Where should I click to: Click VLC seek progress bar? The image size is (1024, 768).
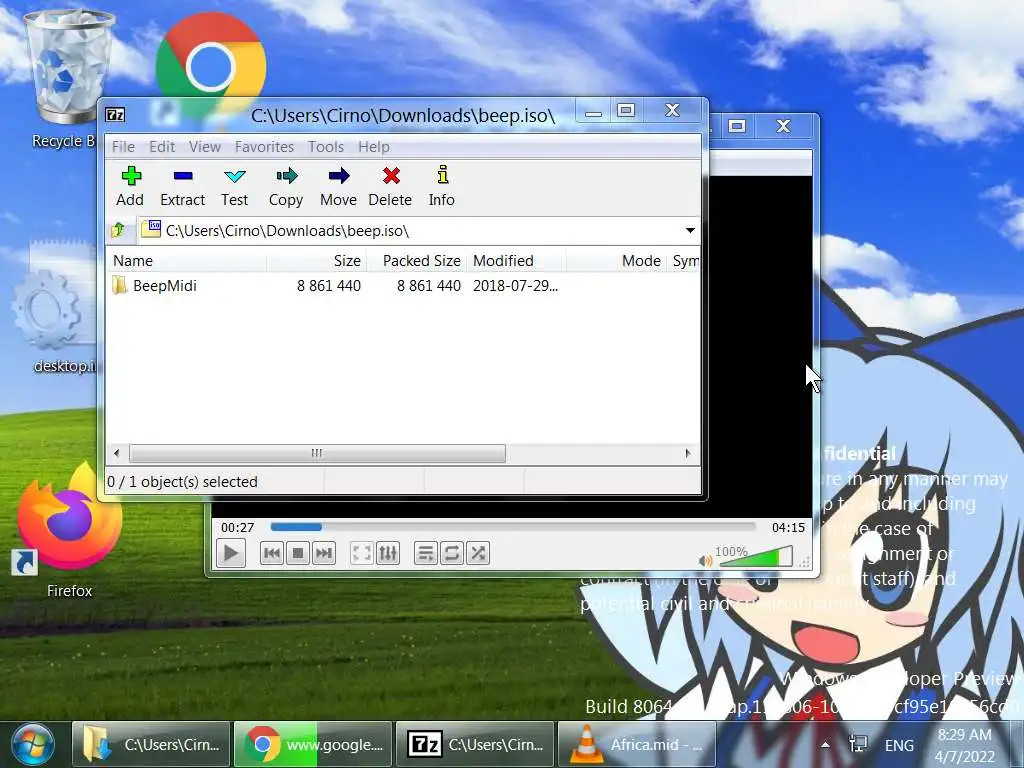click(x=513, y=527)
